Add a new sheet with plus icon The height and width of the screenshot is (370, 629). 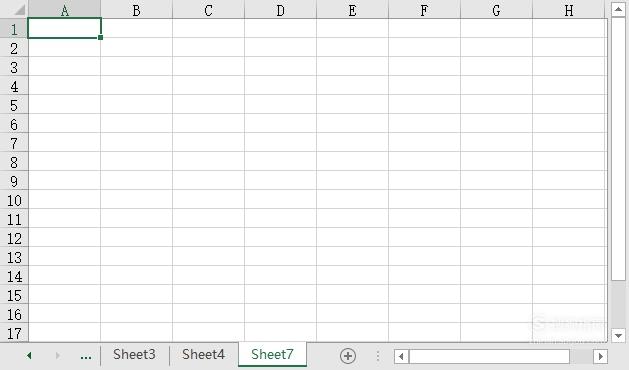(x=348, y=356)
